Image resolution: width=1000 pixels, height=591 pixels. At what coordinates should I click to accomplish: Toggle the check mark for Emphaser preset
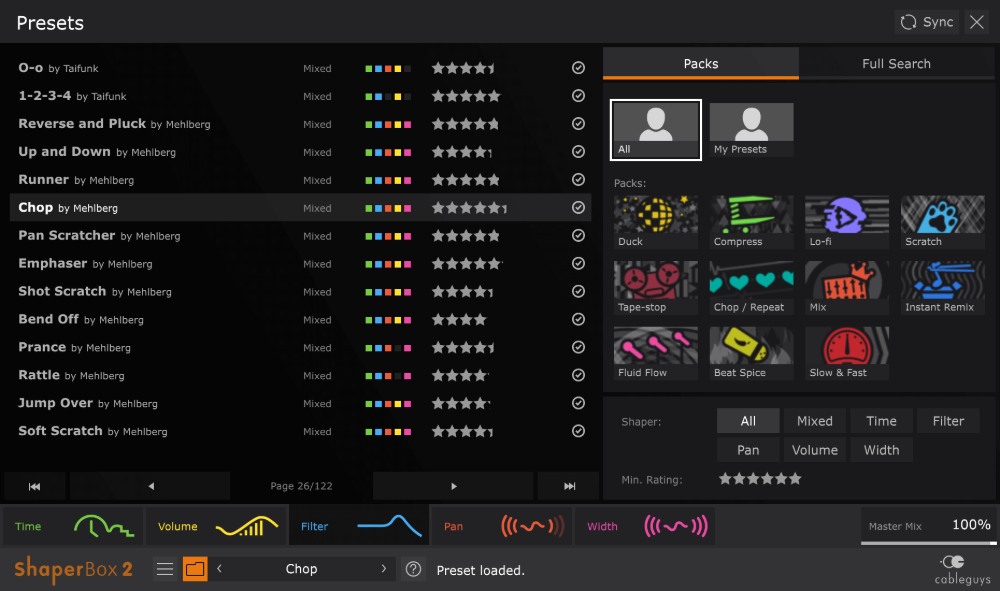pyautogui.click(x=578, y=263)
